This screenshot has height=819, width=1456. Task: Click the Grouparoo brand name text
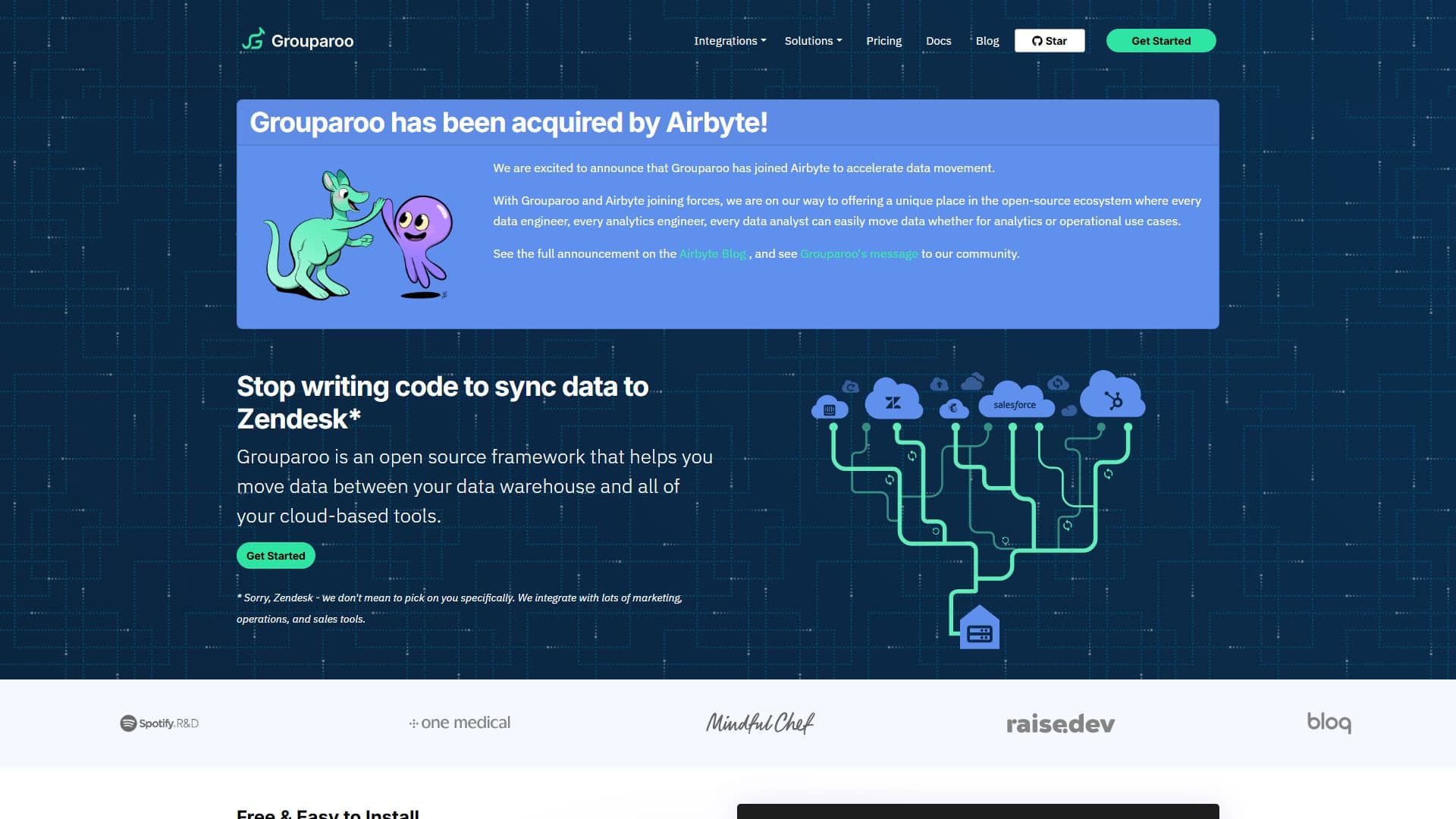point(312,41)
